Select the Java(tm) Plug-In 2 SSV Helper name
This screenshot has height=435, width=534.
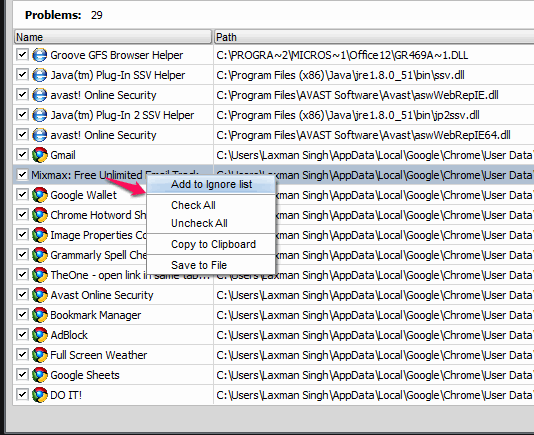(x=122, y=115)
